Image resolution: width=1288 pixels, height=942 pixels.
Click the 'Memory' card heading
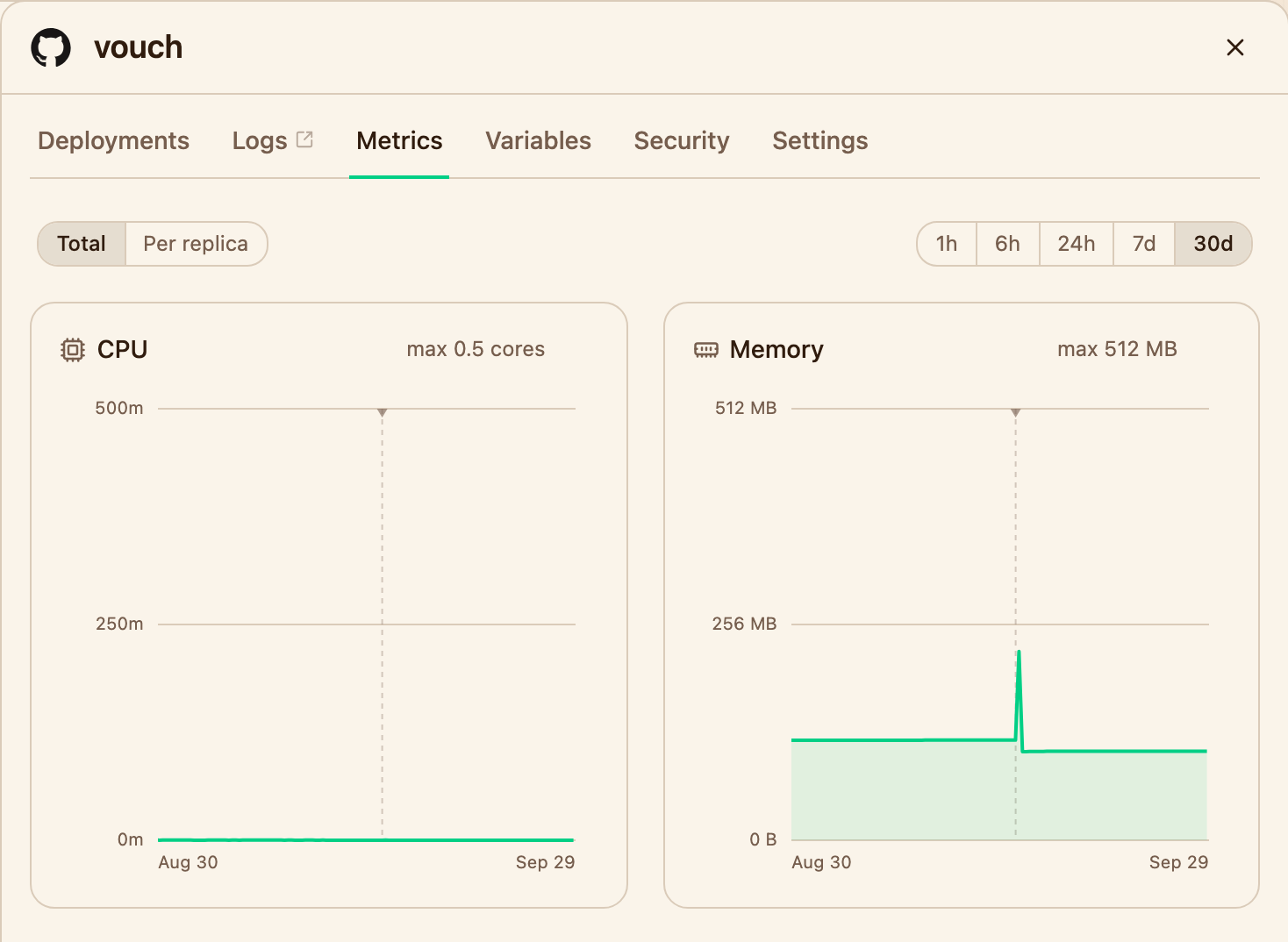click(776, 350)
